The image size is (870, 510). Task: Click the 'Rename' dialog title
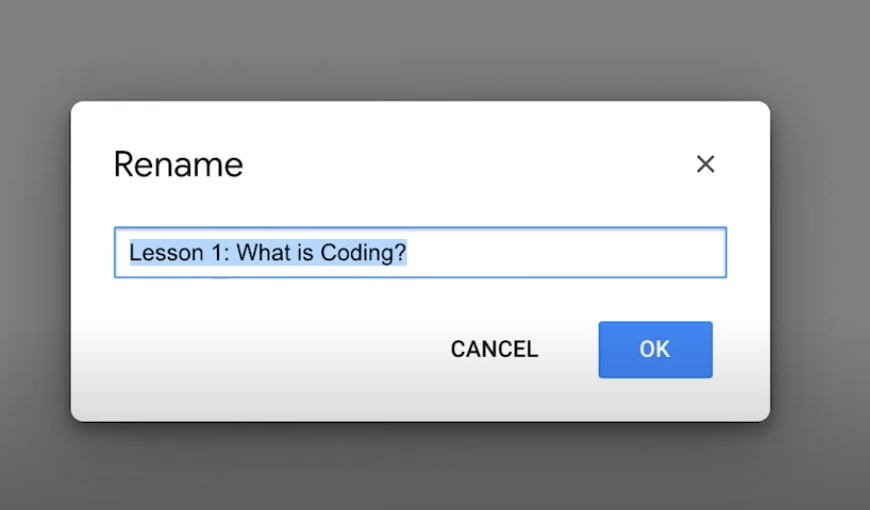(x=178, y=164)
